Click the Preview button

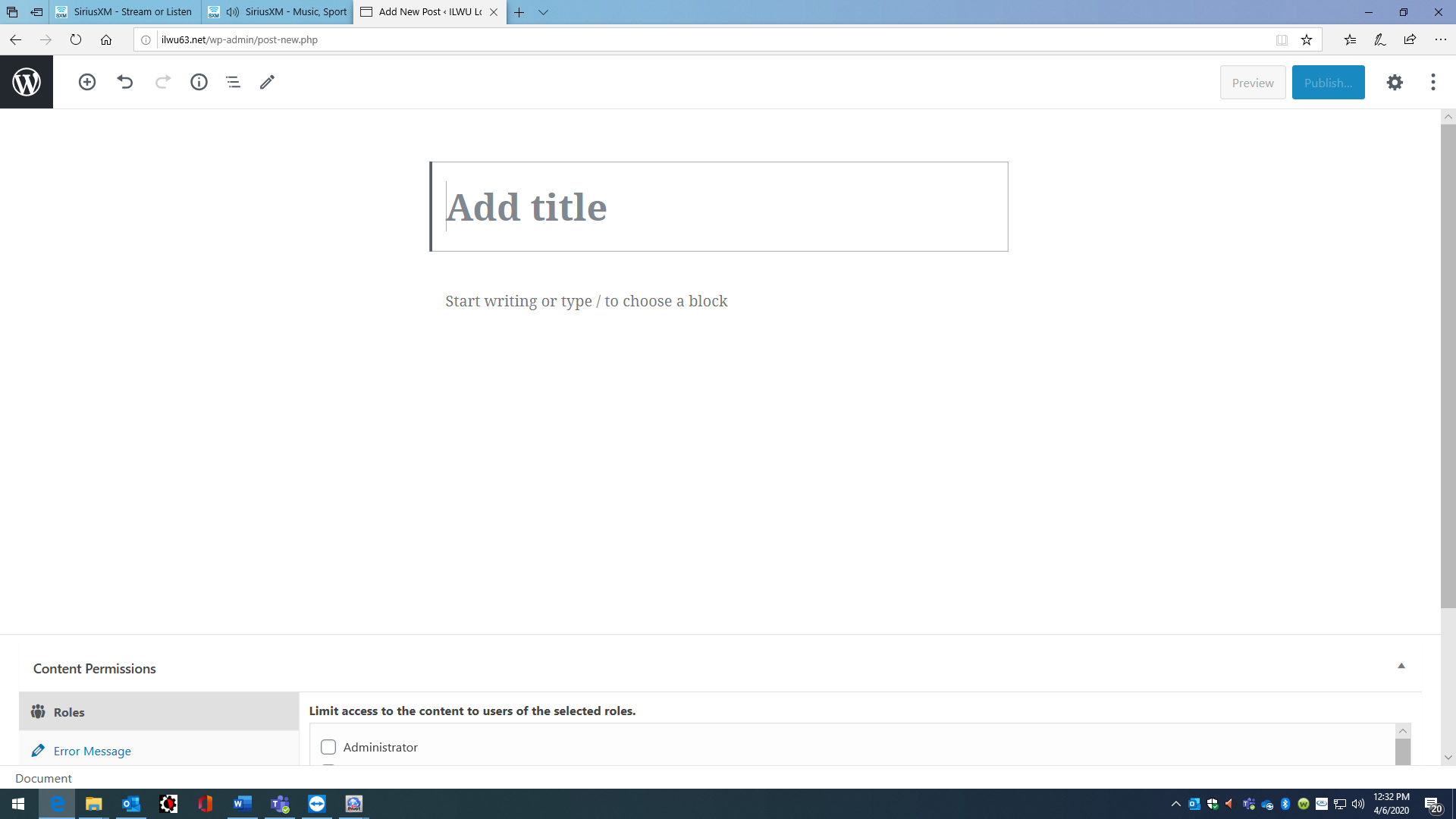tap(1253, 83)
